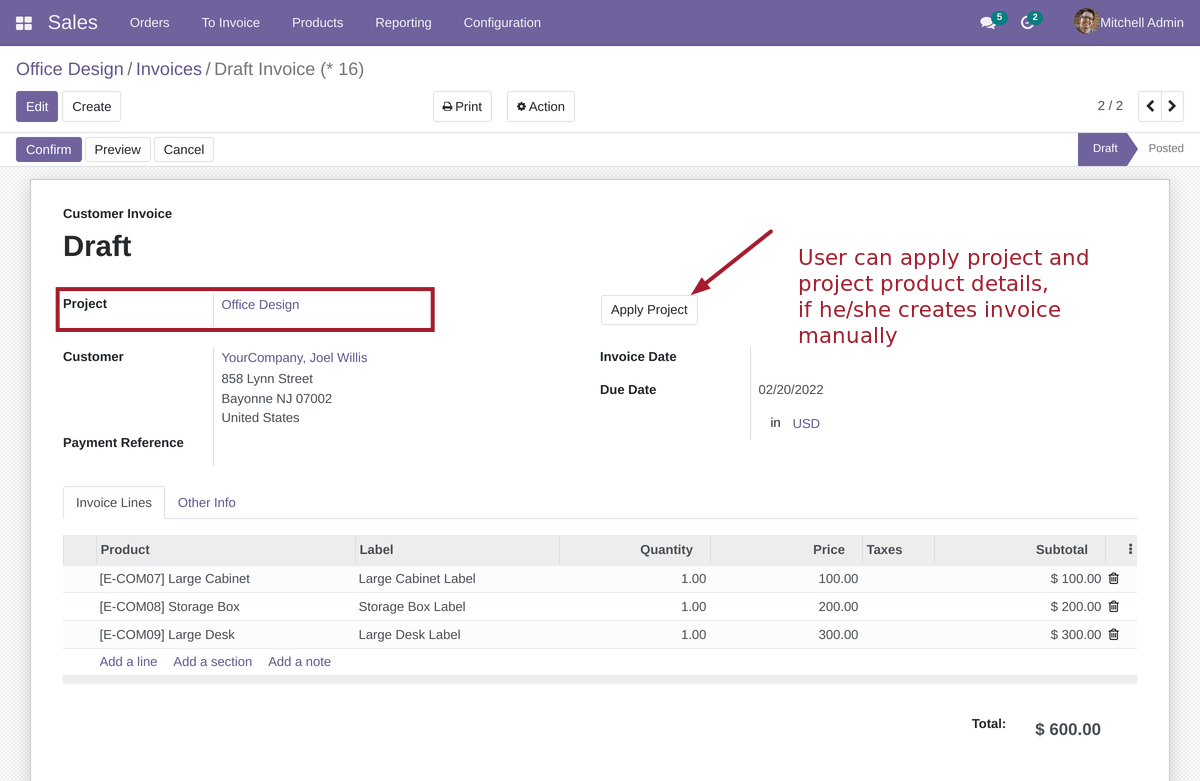The height and width of the screenshot is (781, 1200).
Task: Switch to the Other Info tab
Action: click(206, 502)
